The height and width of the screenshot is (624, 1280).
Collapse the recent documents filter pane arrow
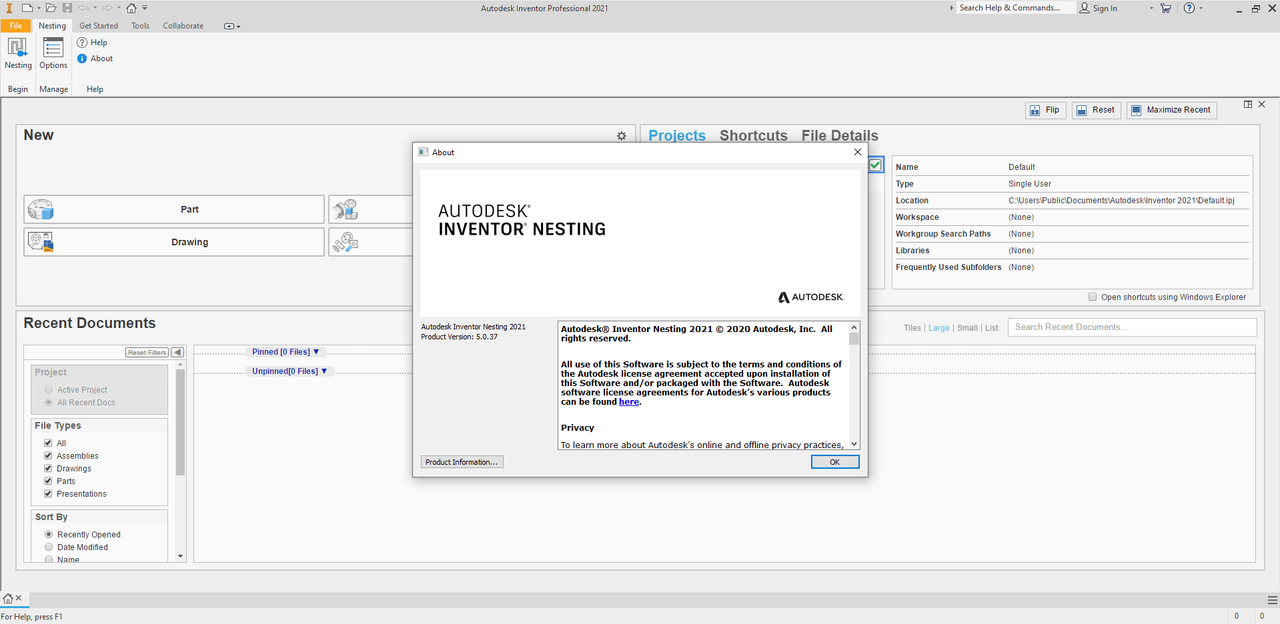pyautogui.click(x=177, y=352)
